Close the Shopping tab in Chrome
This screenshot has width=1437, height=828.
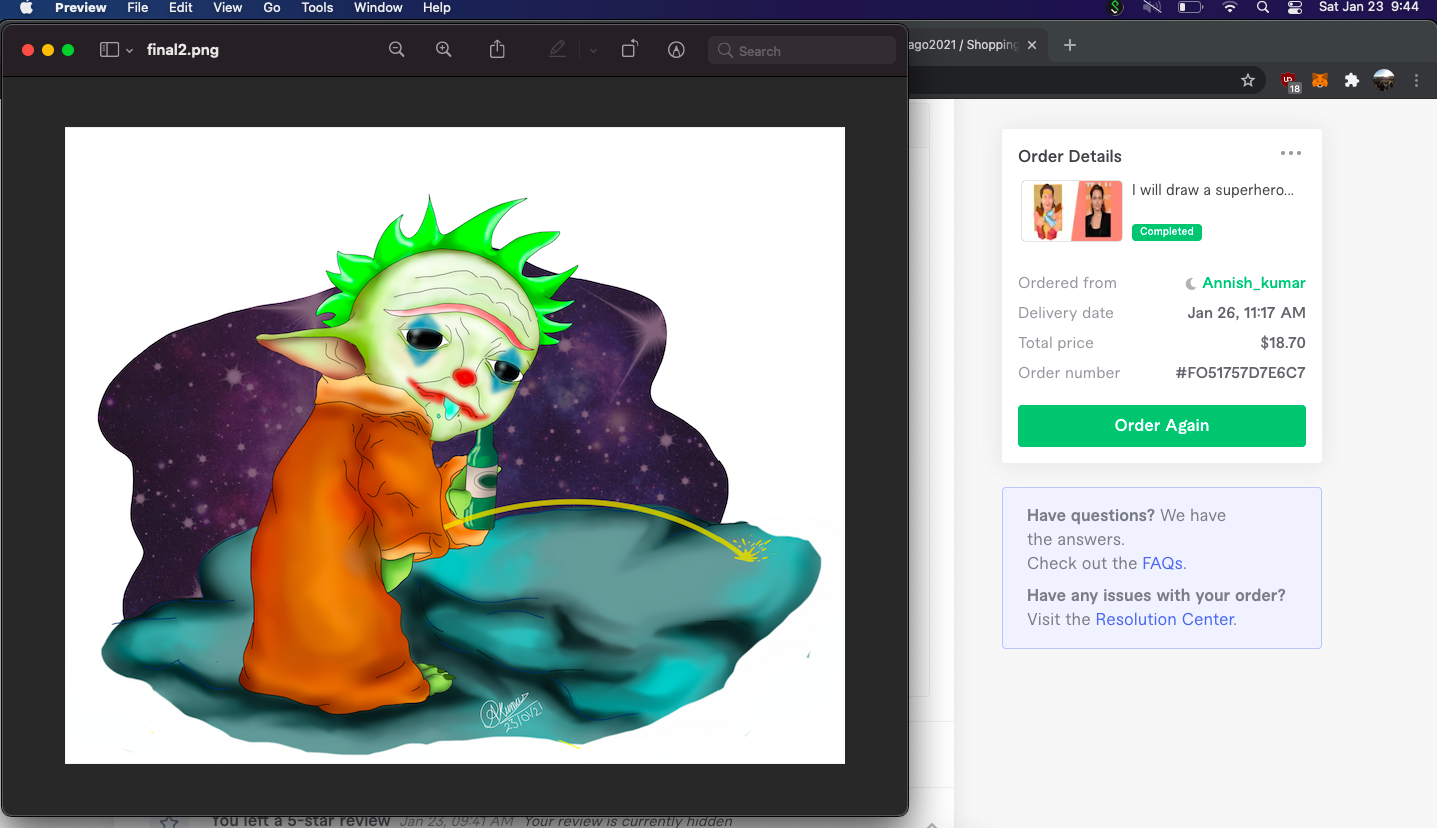click(x=1032, y=45)
